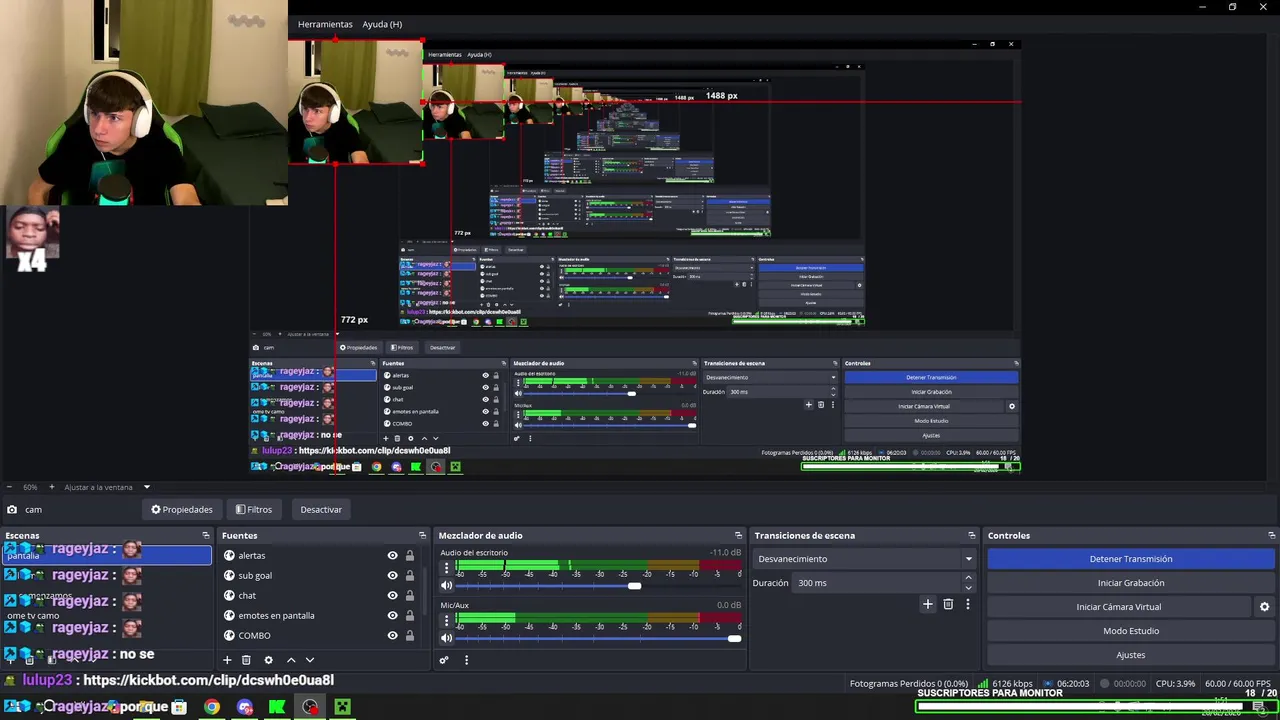Image resolution: width=1280 pixels, height=720 pixels.
Task: Open transition three-dot properties menu
Action: pyautogui.click(x=967, y=604)
